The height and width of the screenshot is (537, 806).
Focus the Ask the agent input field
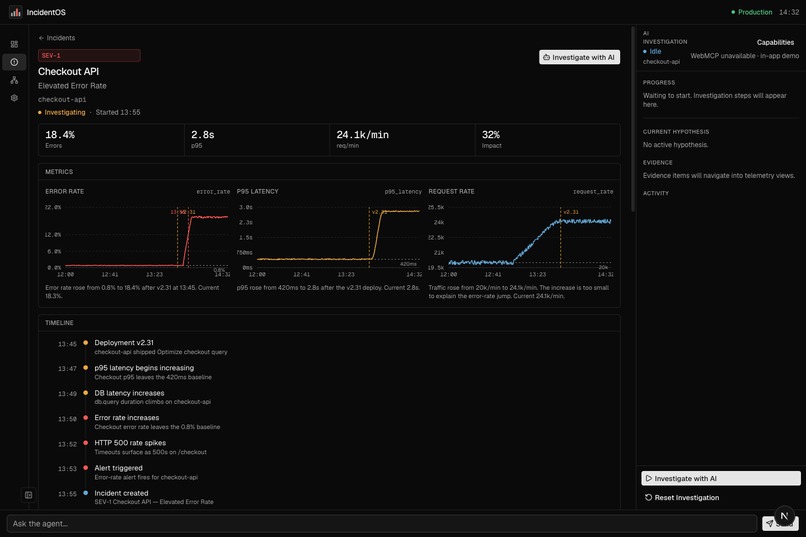click(381, 524)
